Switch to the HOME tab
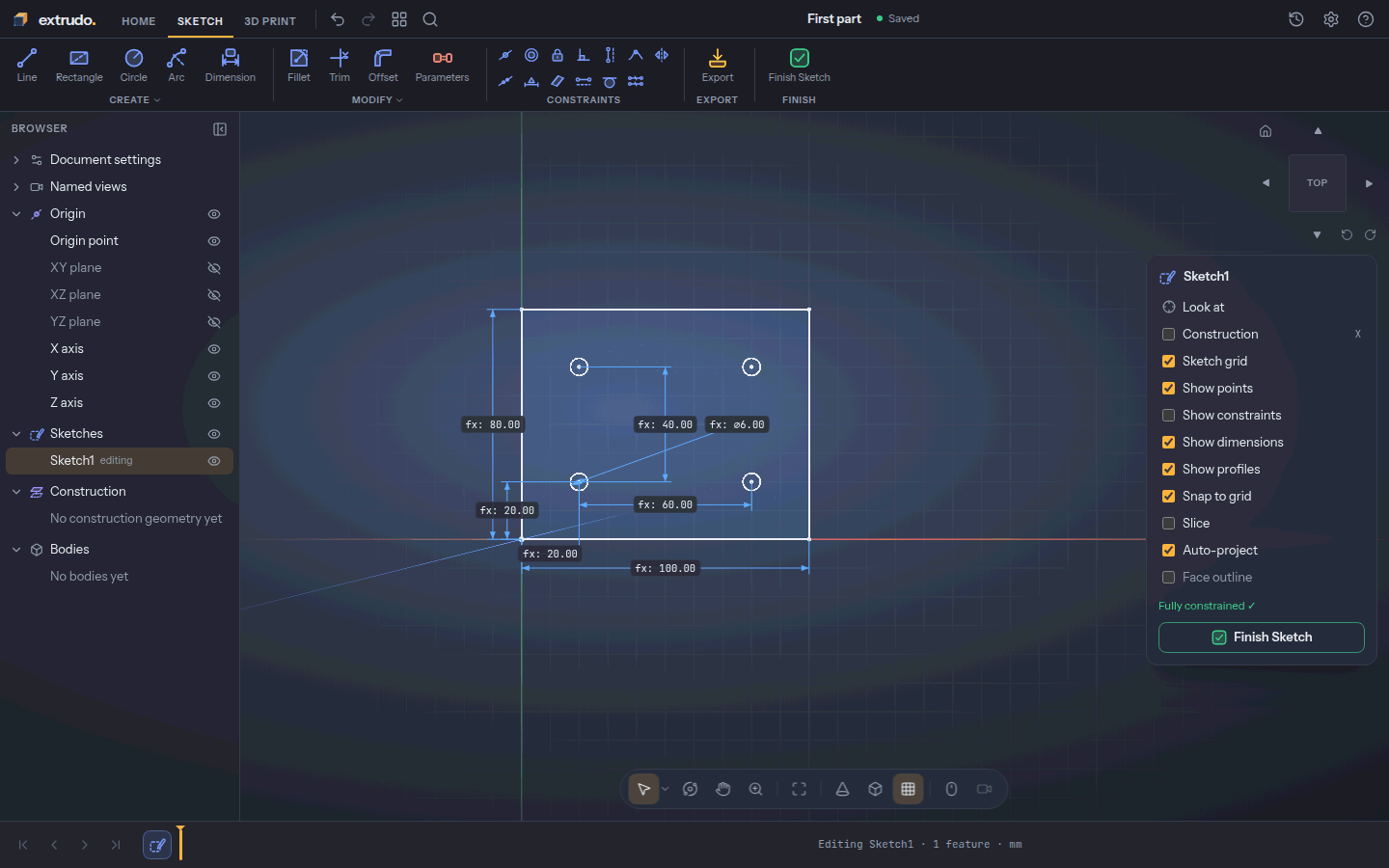Image resolution: width=1389 pixels, height=868 pixels. click(x=139, y=21)
